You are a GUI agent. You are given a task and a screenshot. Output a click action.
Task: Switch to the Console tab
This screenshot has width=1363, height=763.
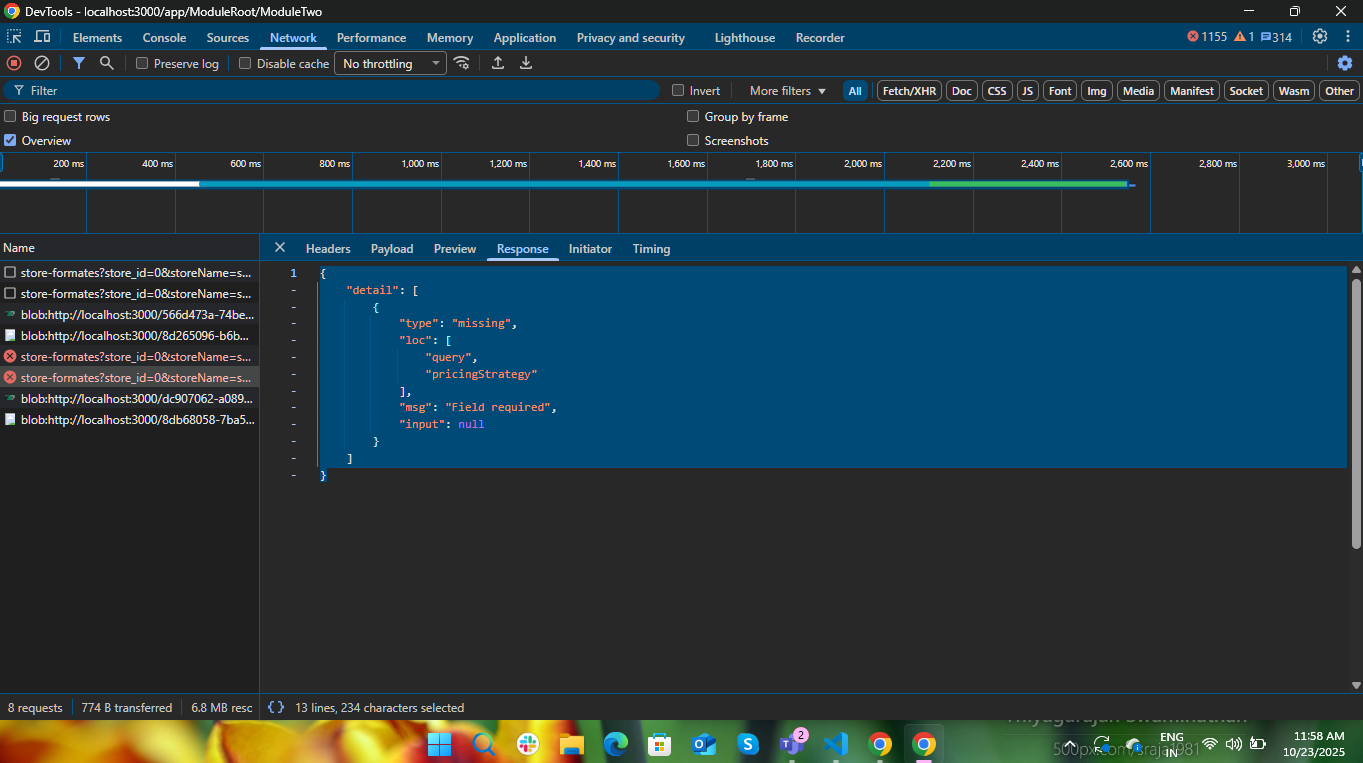(x=164, y=38)
